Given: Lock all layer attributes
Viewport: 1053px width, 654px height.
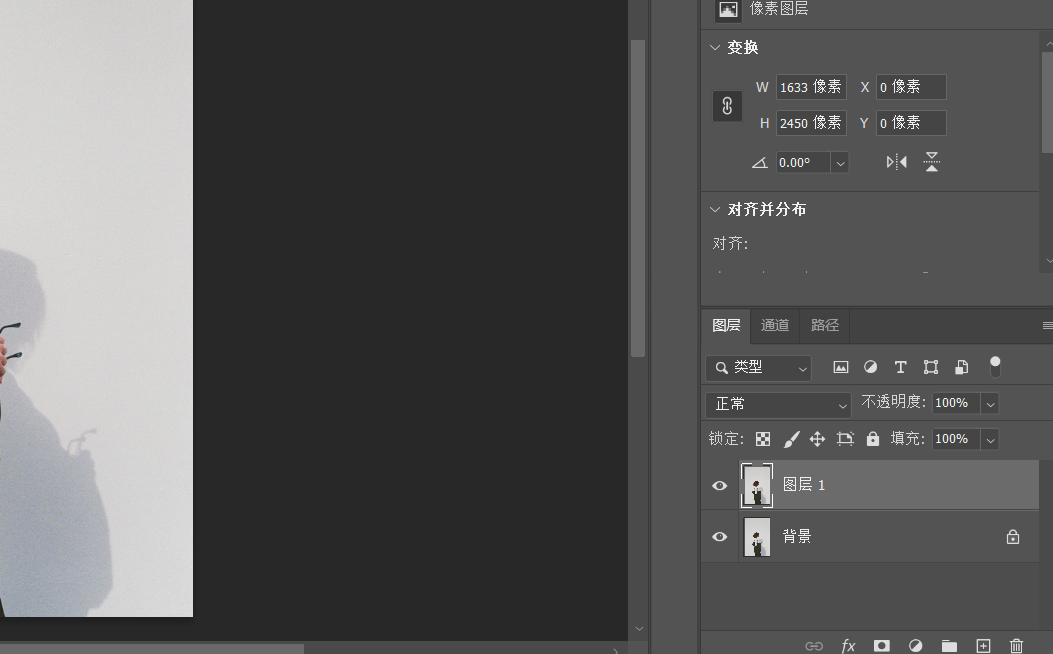Looking at the screenshot, I should pyautogui.click(x=873, y=439).
